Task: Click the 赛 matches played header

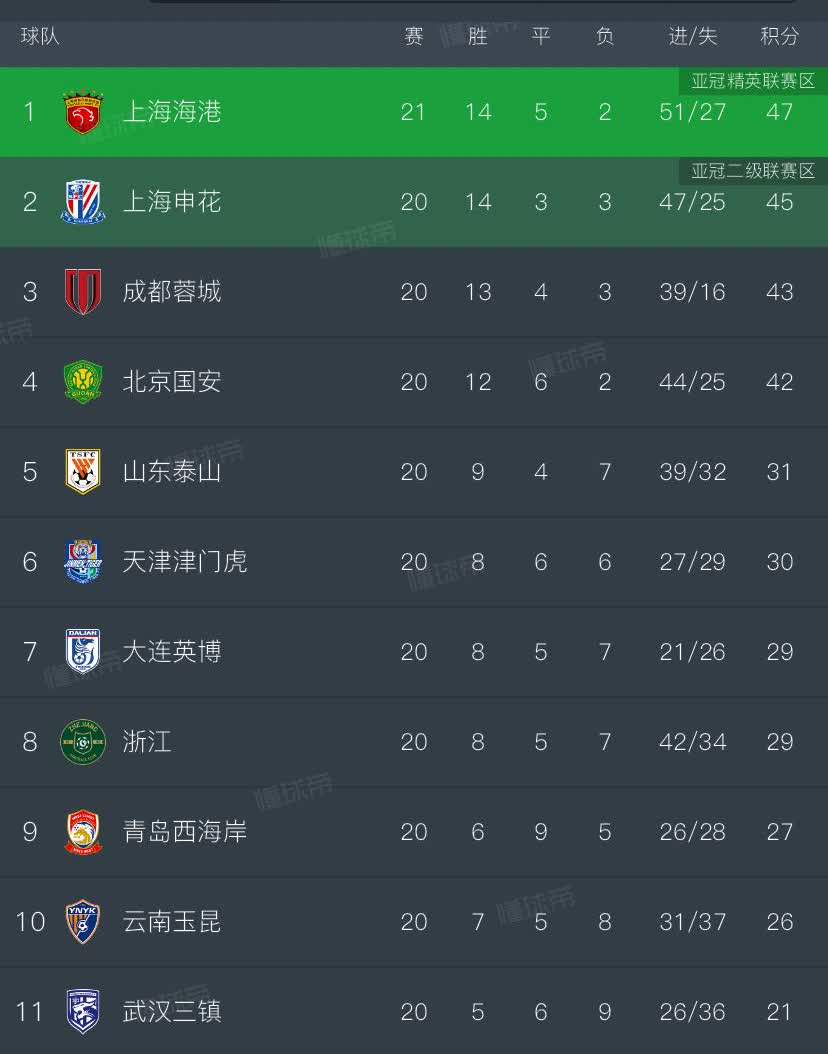Action: coord(414,37)
